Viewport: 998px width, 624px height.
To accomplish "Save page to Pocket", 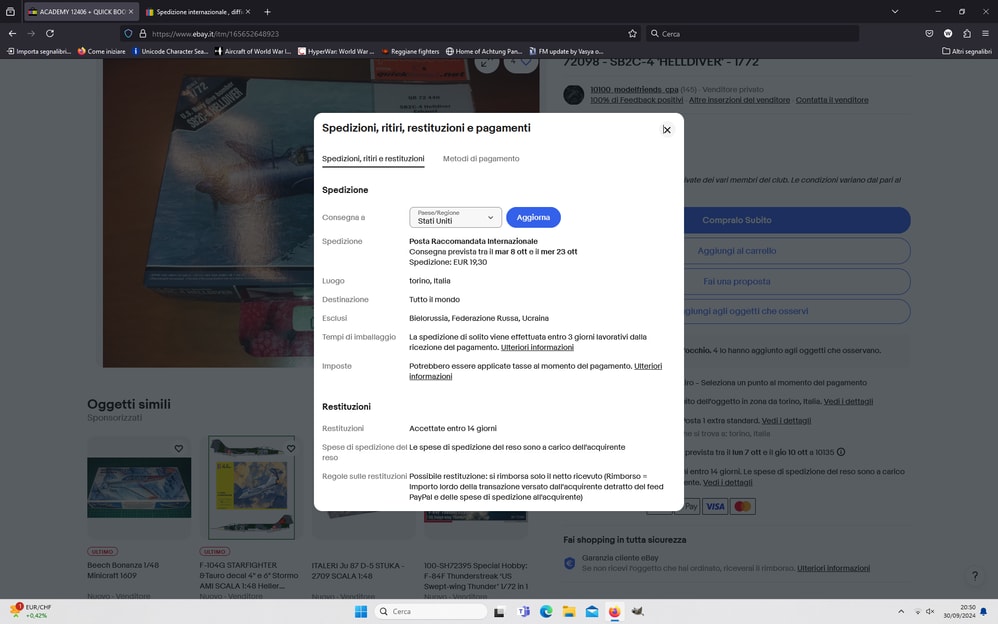I will pos(929,34).
